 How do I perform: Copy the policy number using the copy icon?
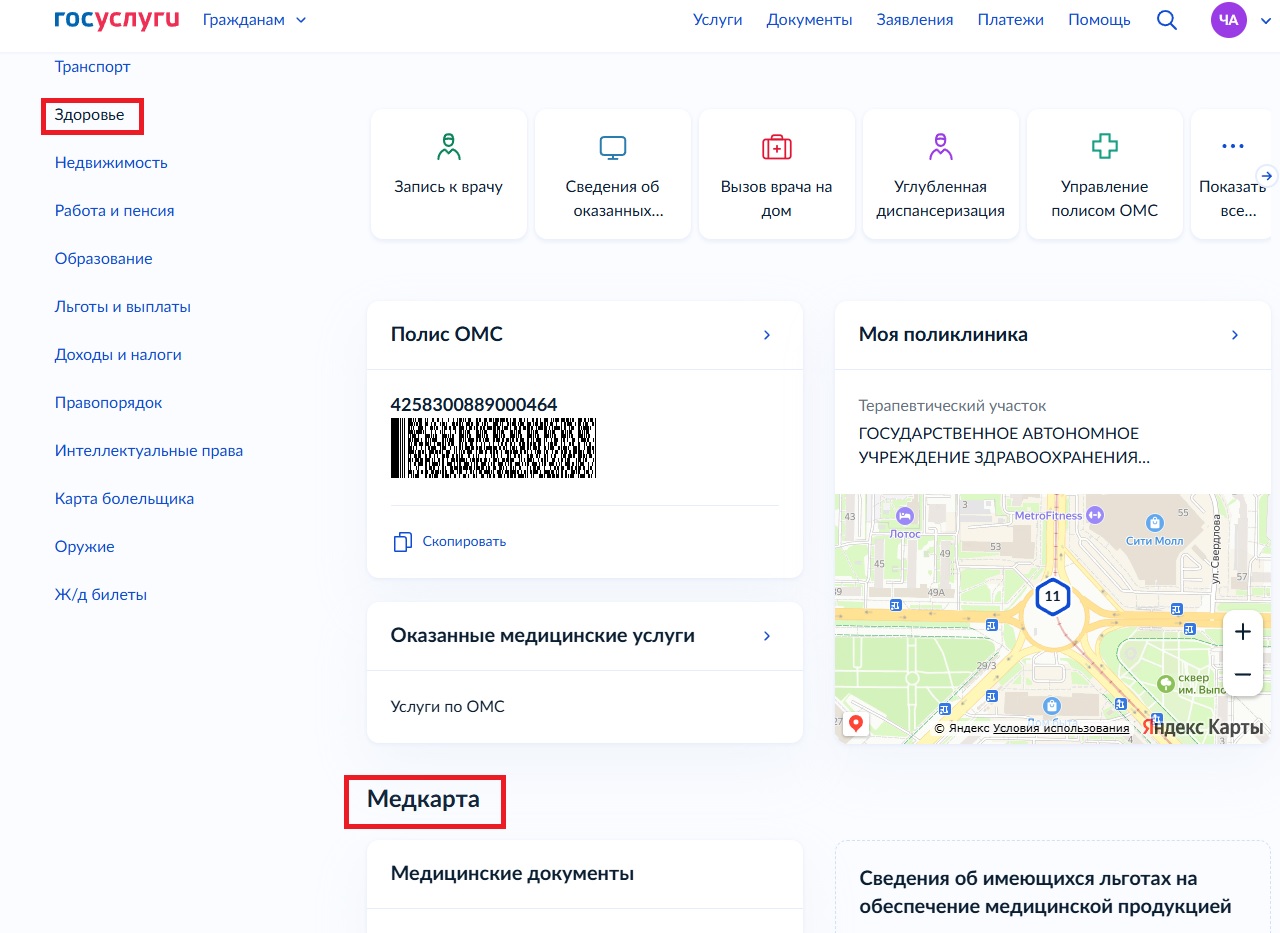(x=402, y=540)
